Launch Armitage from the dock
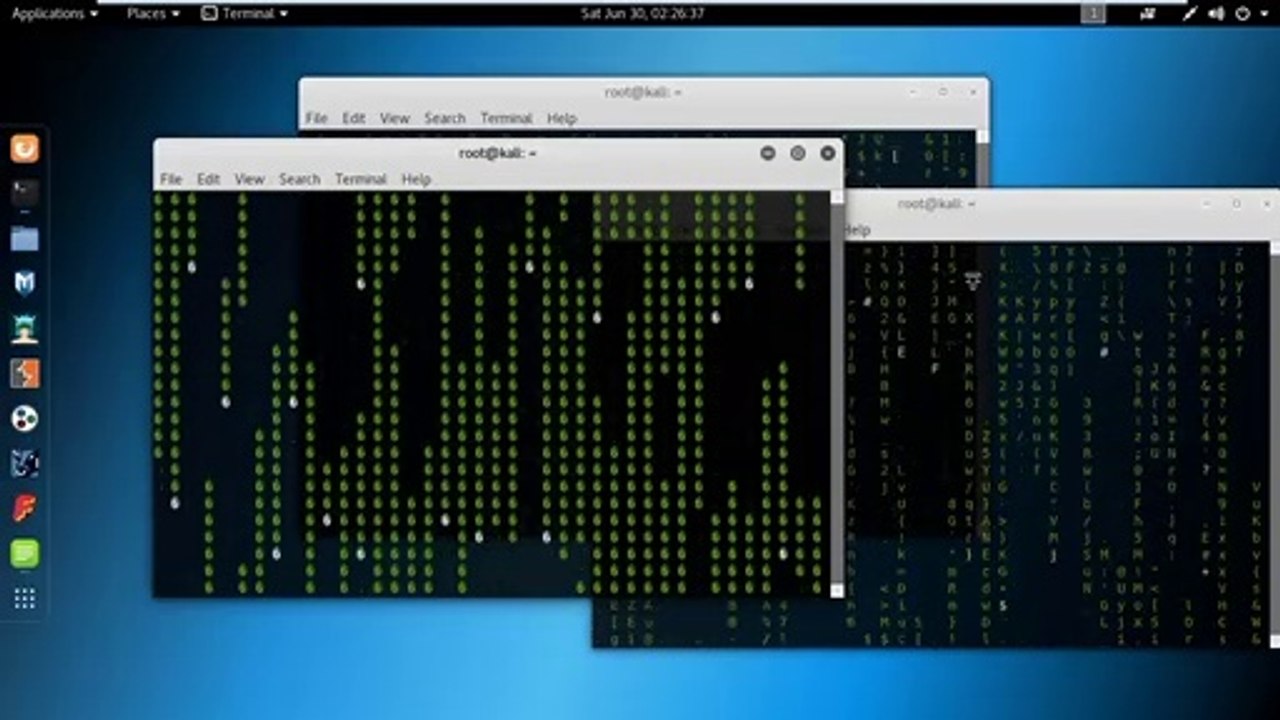1280x720 pixels. (x=25, y=328)
